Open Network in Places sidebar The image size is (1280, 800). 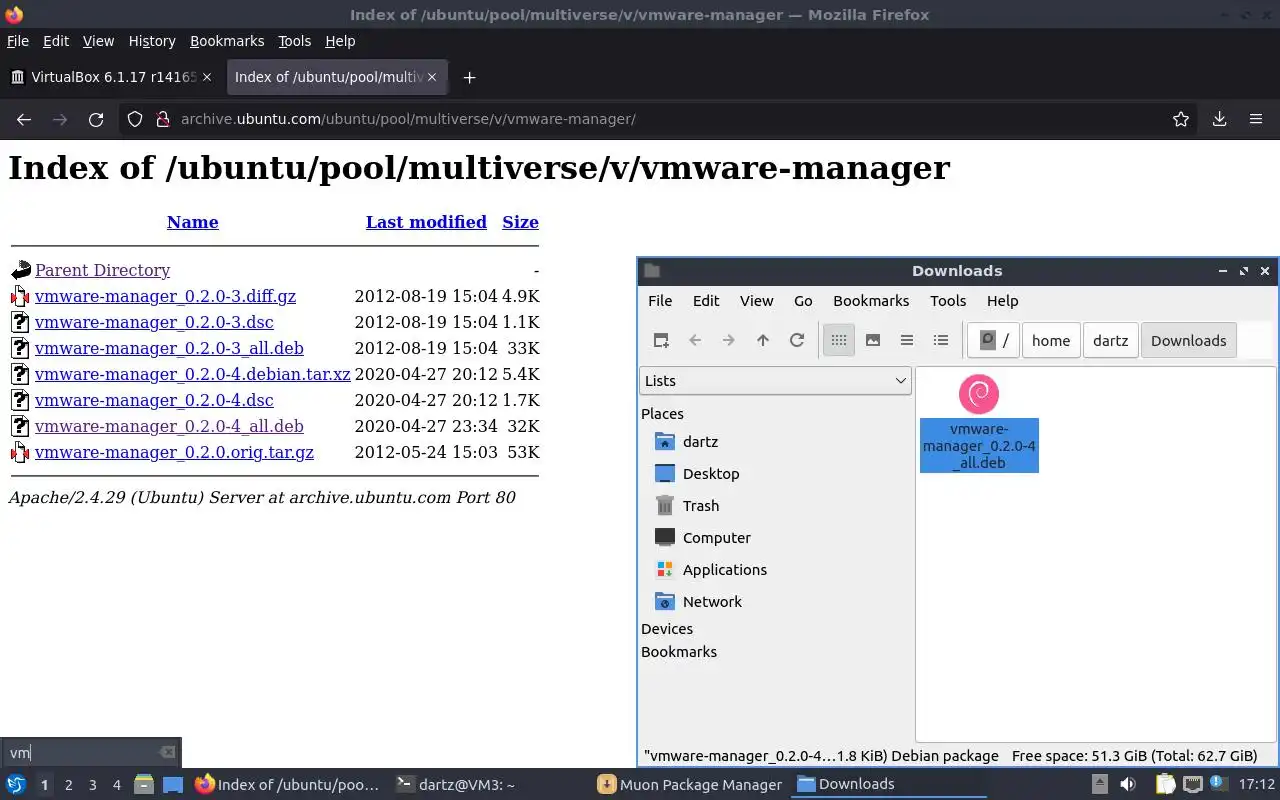[x=712, y=601]
